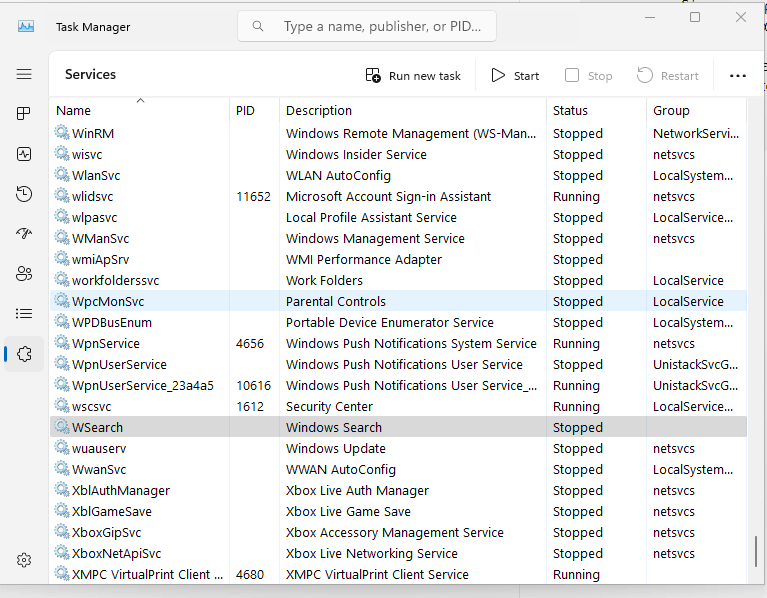Select the WPDBusEnum service row

(398, 323)
